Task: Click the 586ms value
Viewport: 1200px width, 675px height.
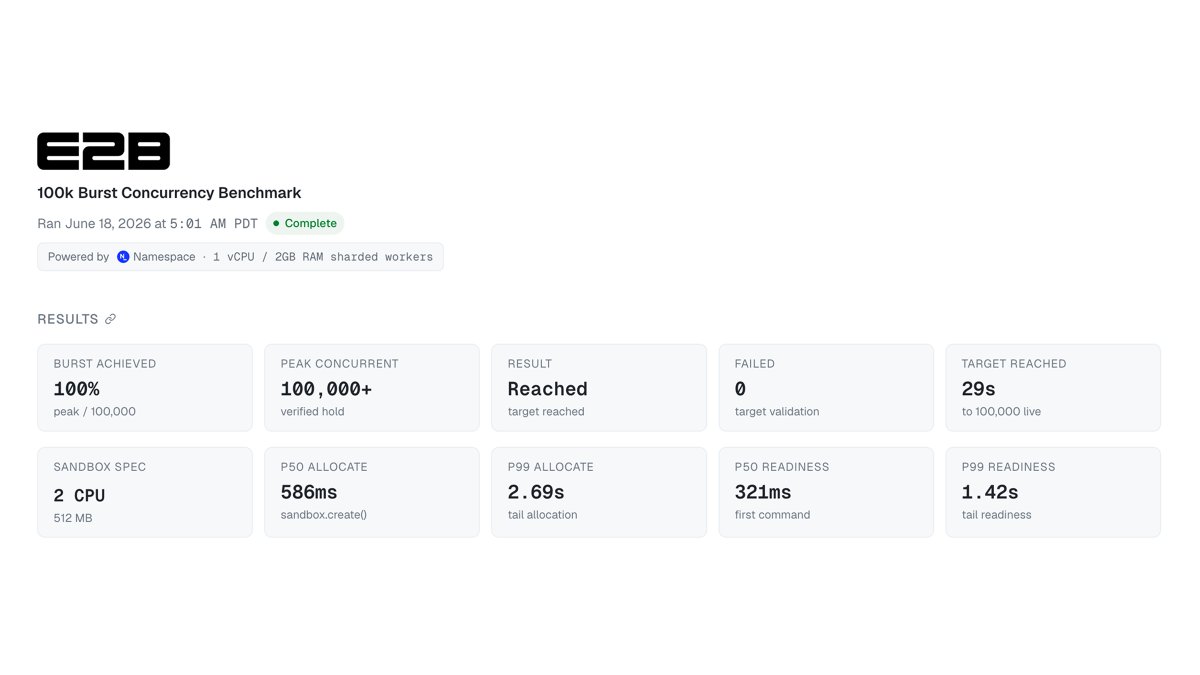Action: [x=309, y=492]
